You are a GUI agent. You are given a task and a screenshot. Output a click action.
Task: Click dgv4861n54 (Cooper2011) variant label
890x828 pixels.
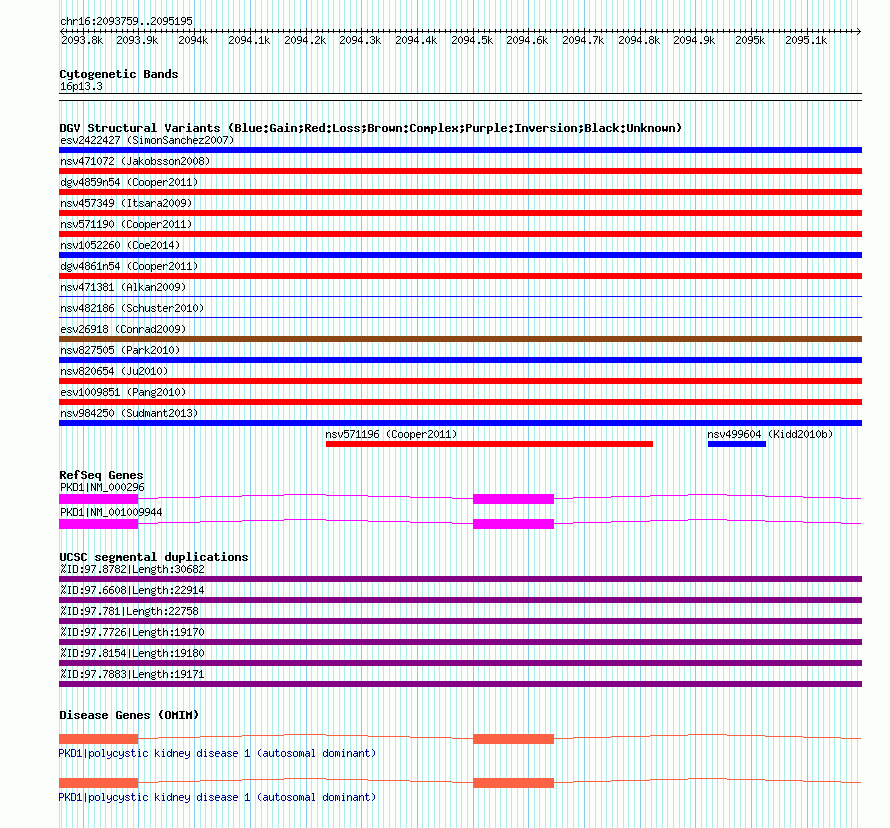[x=129, y=266]
